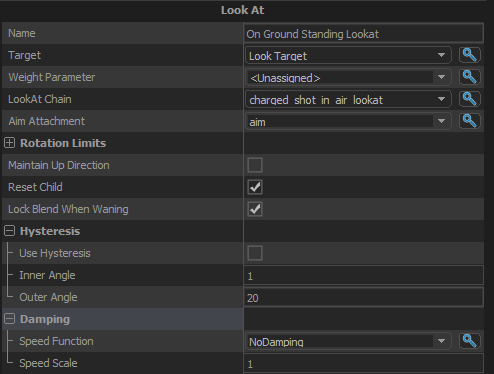Click the magnifier icon beside Target
494x374 pixels.
(470, 55)
